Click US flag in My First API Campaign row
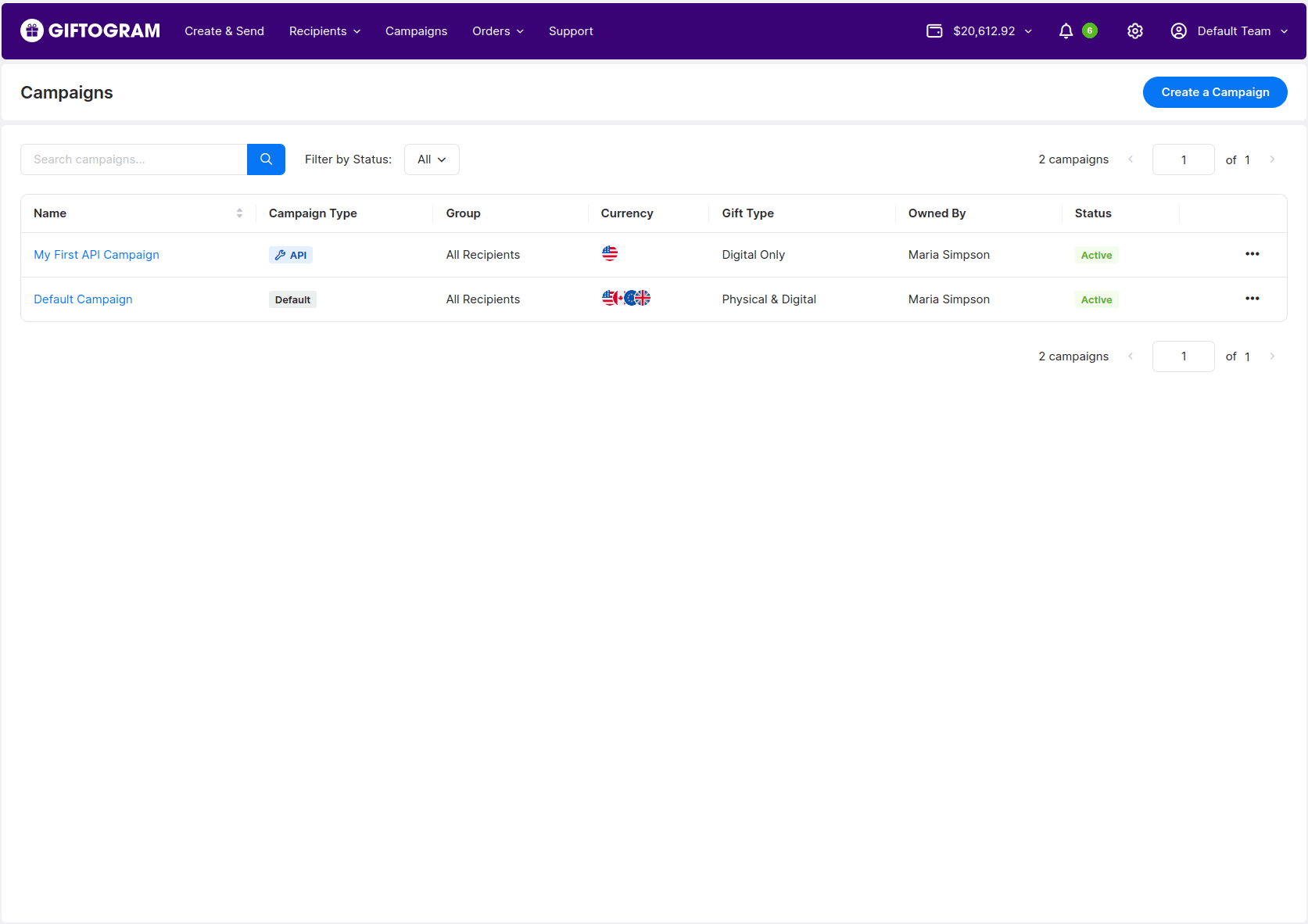The image size is (1308, 924). (610, 253)
